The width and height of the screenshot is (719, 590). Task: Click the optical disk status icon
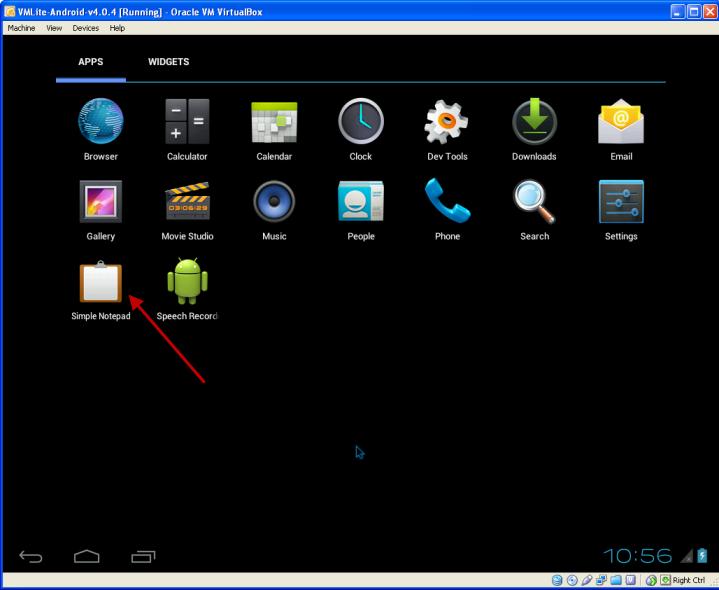point(572,580)
